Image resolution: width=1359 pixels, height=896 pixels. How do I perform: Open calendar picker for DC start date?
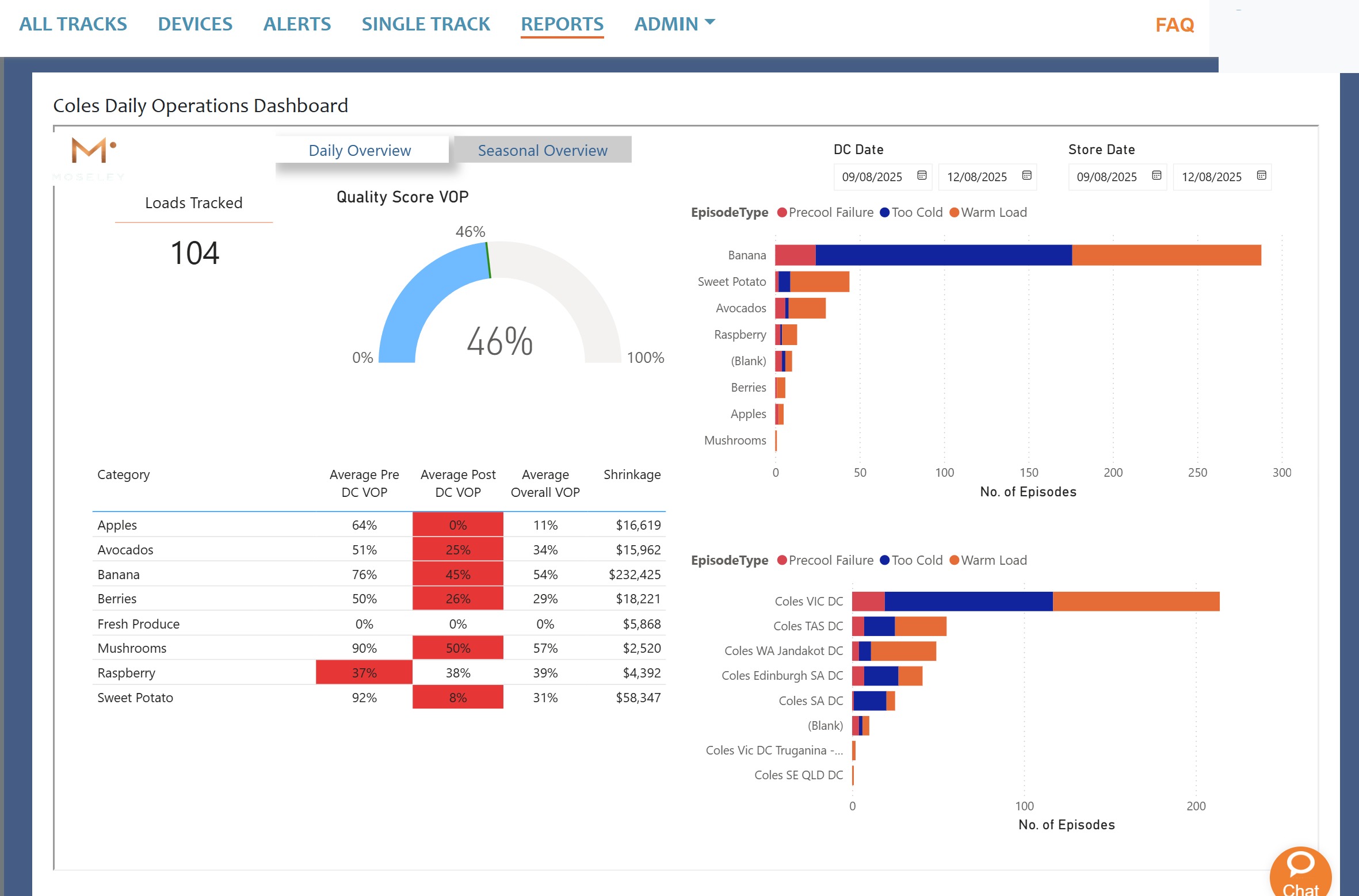pos(922,176)
